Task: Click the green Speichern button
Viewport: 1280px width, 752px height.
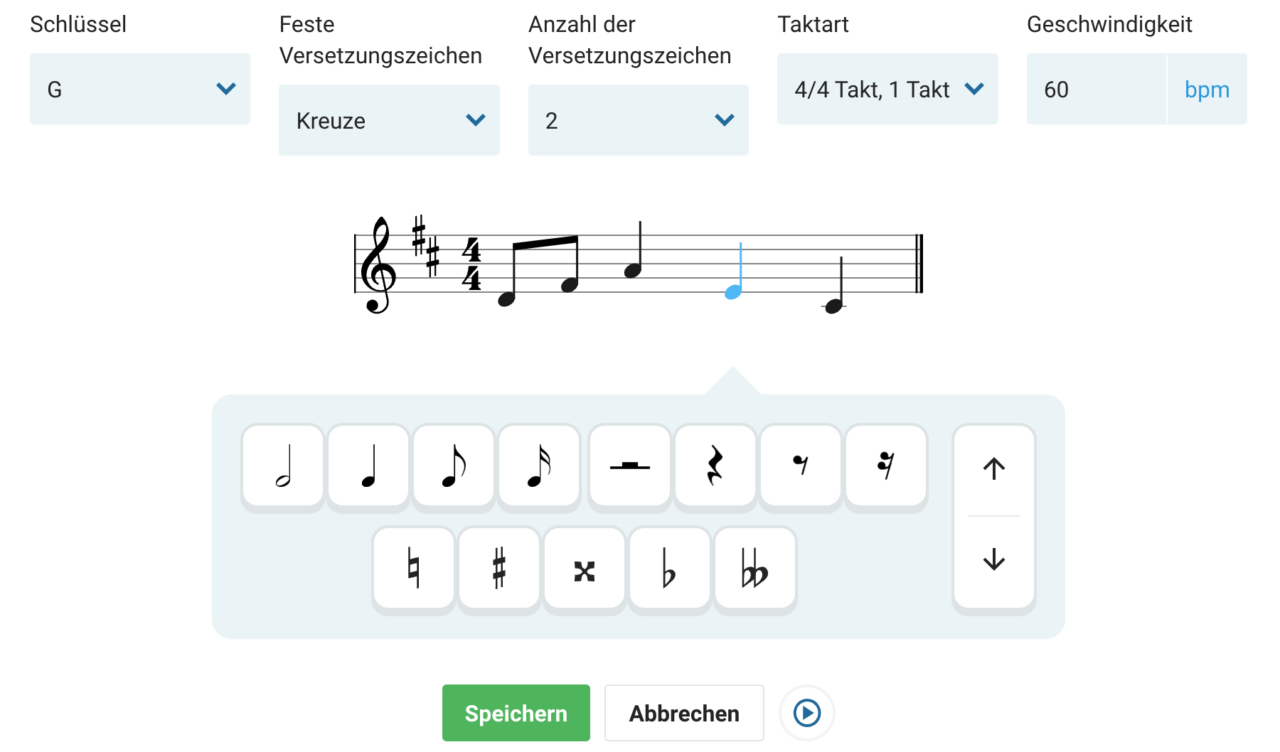Action: (516, 713)
